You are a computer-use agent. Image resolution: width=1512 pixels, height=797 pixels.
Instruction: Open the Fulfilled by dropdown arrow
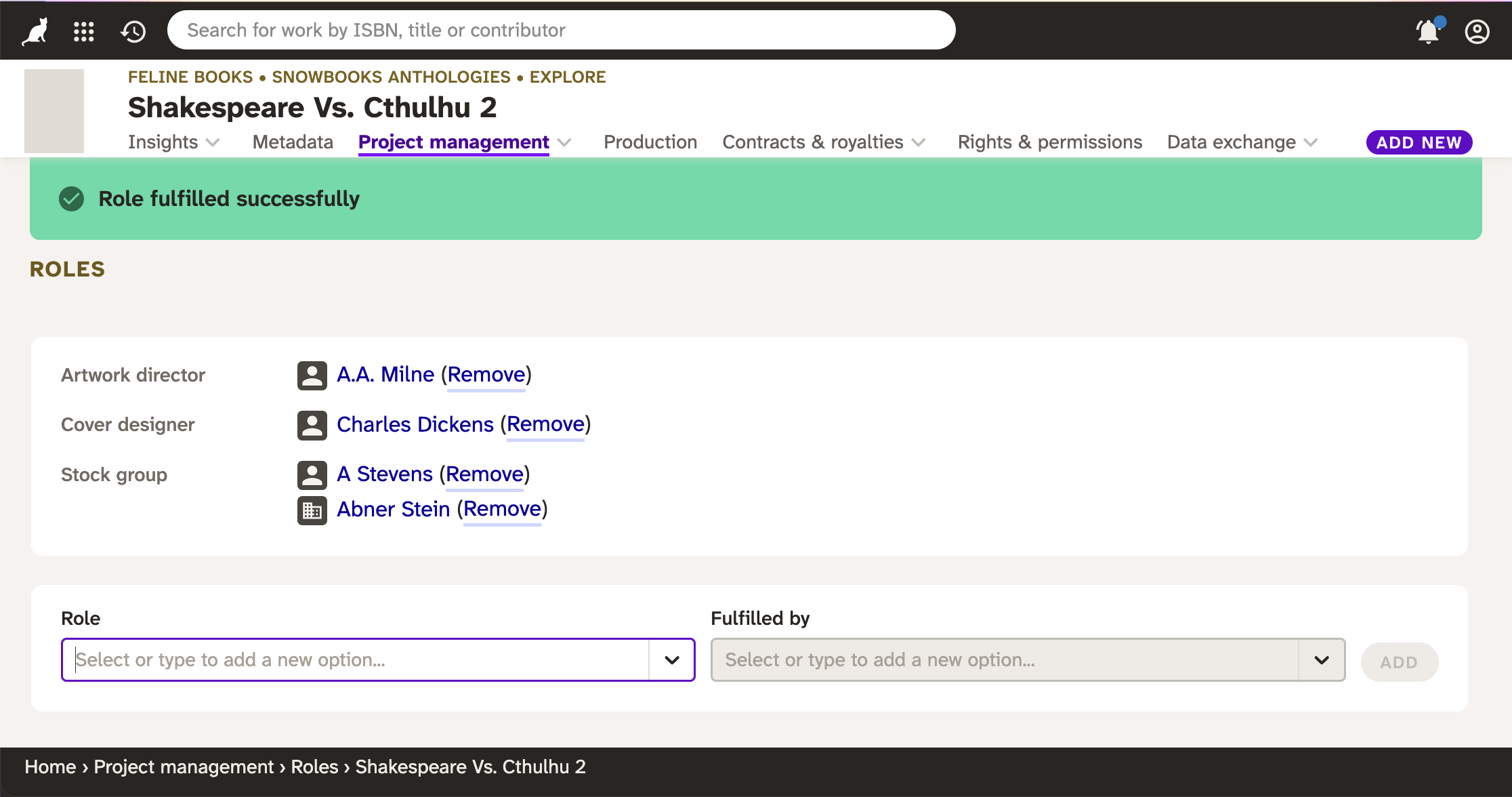[x=1321, y=659]
